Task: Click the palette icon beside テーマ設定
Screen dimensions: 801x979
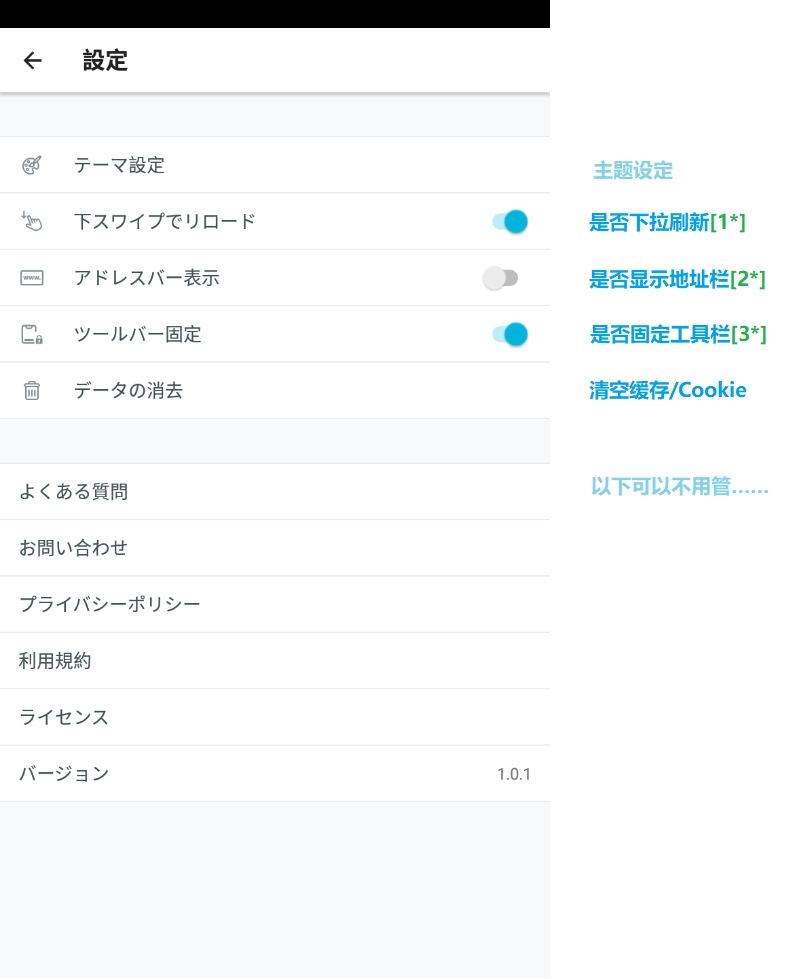Action: pos(32,165)
